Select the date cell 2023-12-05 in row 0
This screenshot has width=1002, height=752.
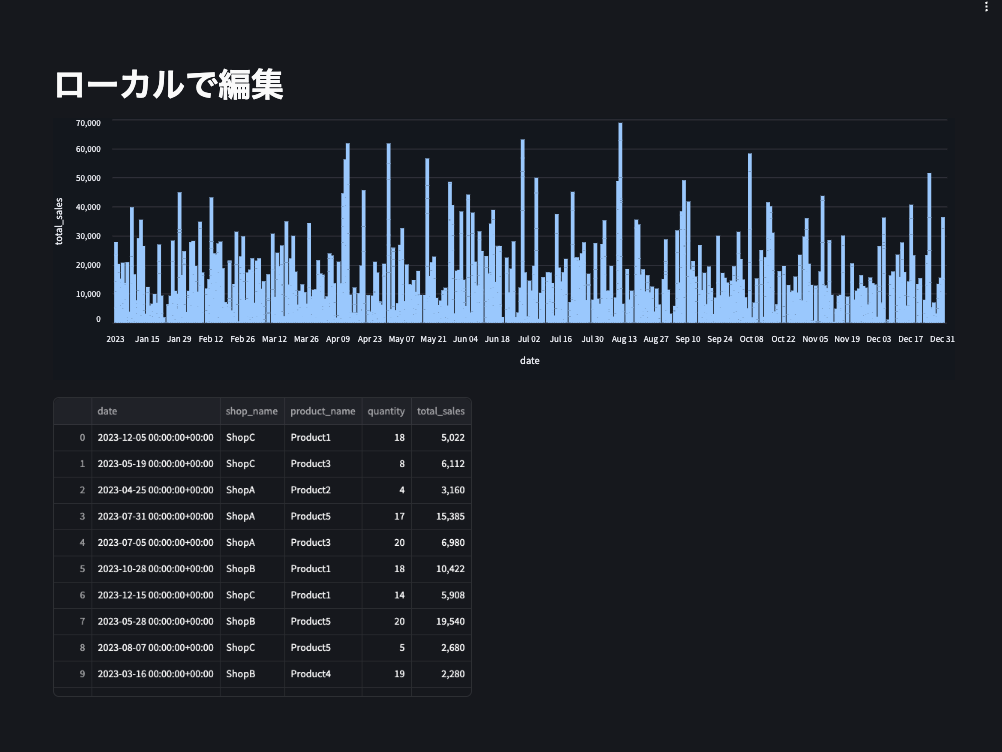pos(155,437)
